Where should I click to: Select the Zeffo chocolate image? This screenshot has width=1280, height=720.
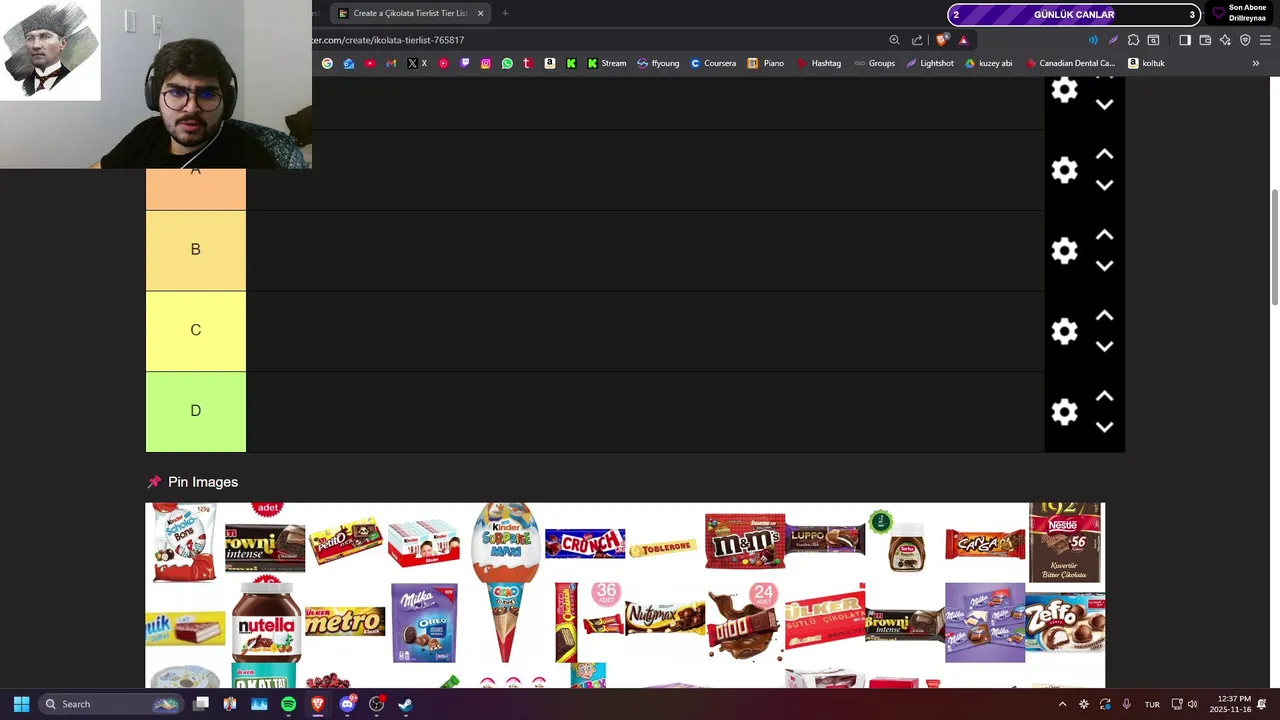pos(1065,623)
